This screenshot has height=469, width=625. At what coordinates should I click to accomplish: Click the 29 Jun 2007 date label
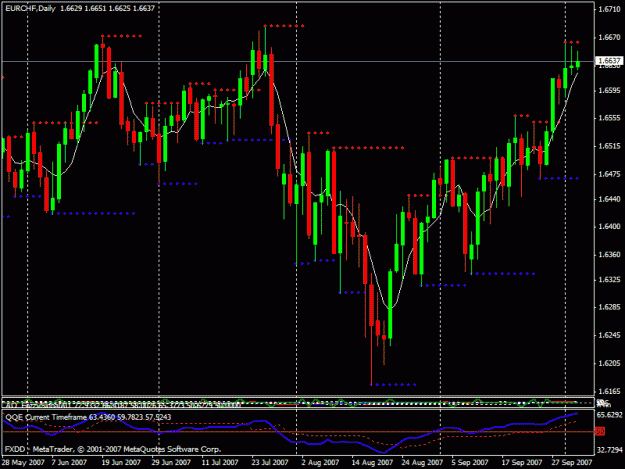tap(171, 463)
